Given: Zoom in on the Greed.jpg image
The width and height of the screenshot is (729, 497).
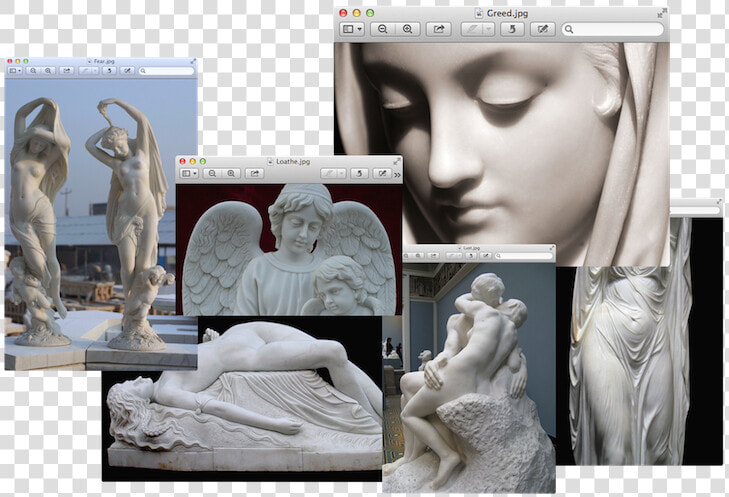Looking at the screenshot, I should click(408, 29).
